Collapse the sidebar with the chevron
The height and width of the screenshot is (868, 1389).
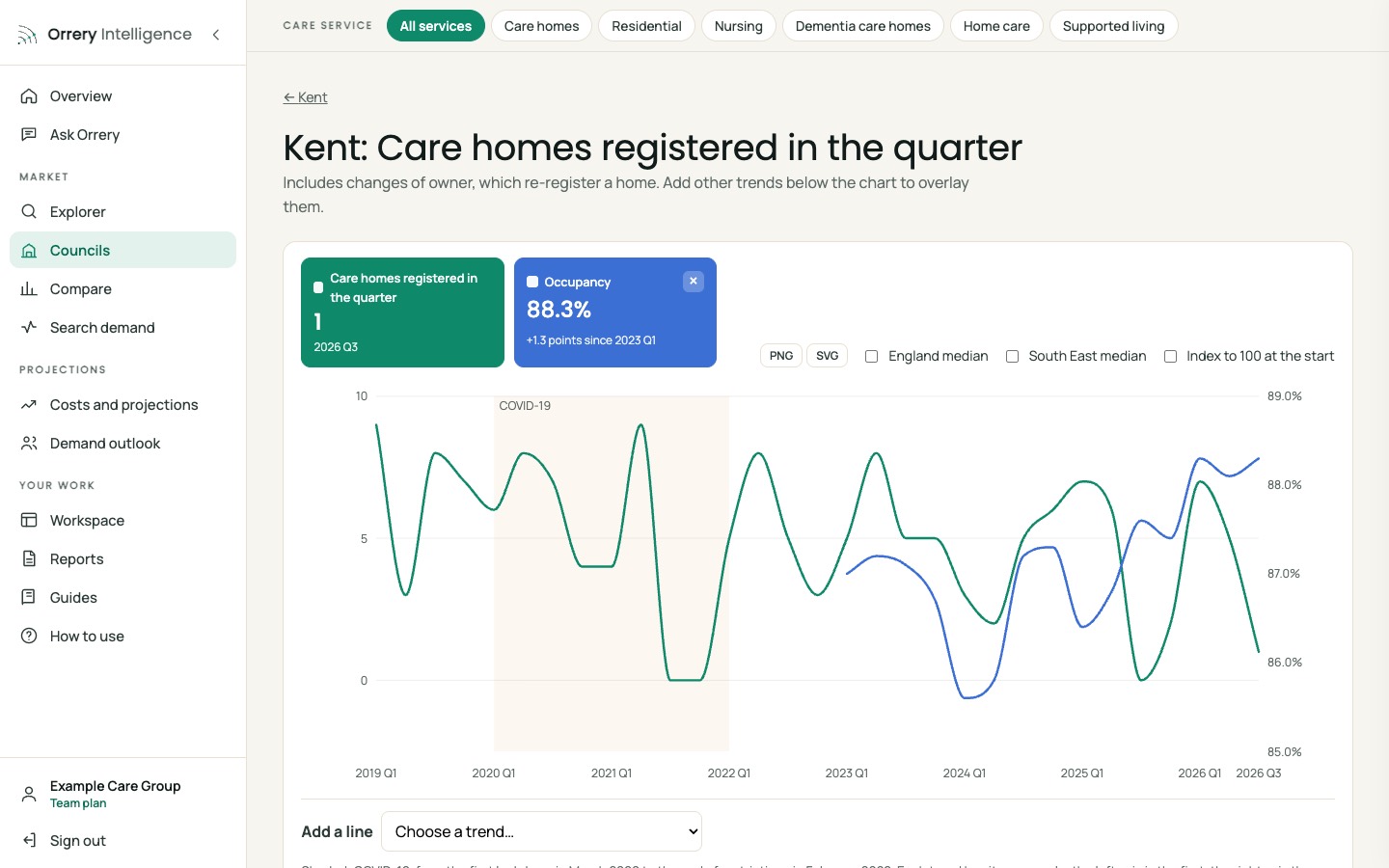pyautogui.click(x=216, y=35)
